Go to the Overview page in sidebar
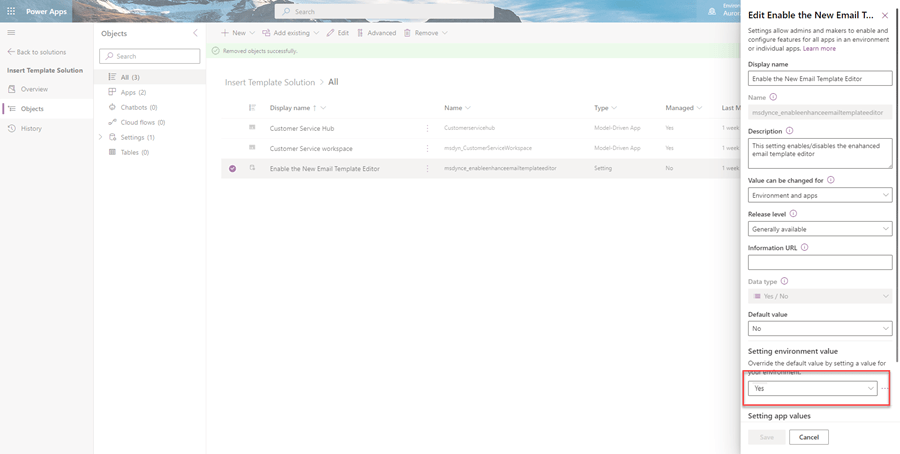 tap(34, 89)
